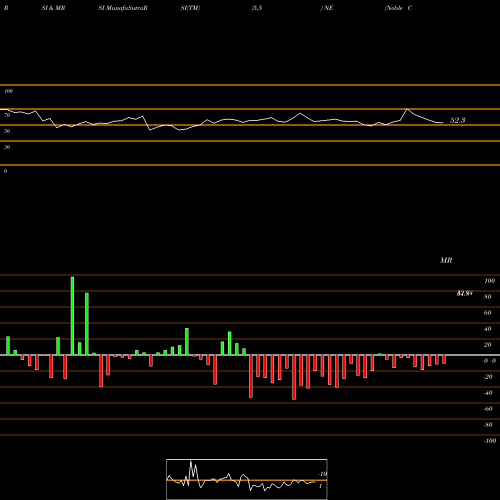
Task: Click the RSI current value 52.3
Action: tap(457, 120)
